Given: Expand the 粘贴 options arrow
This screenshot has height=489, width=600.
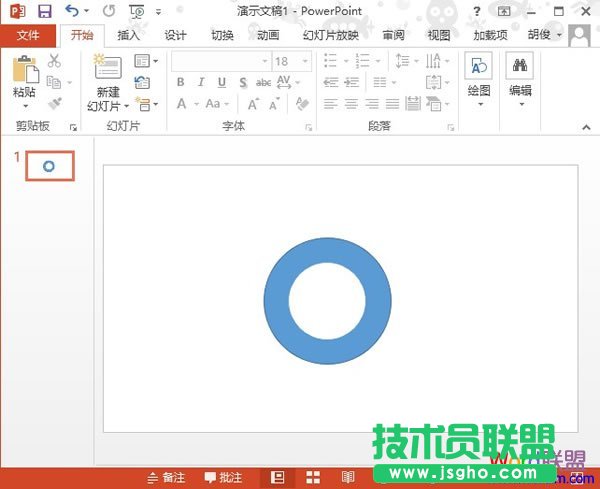Looking at the screenshot, I should [25, 106].
